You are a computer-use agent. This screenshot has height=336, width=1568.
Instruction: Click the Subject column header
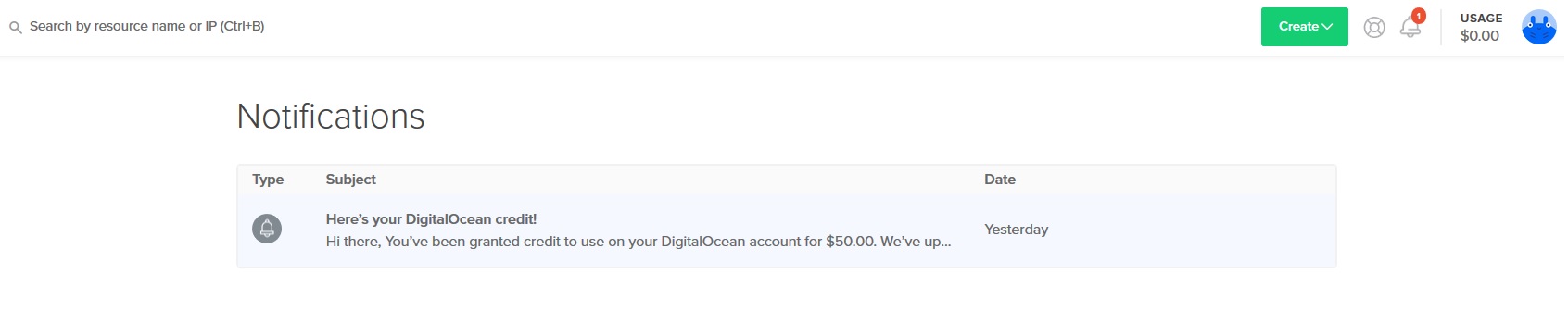pyautogui.click(x=350, y=180)
